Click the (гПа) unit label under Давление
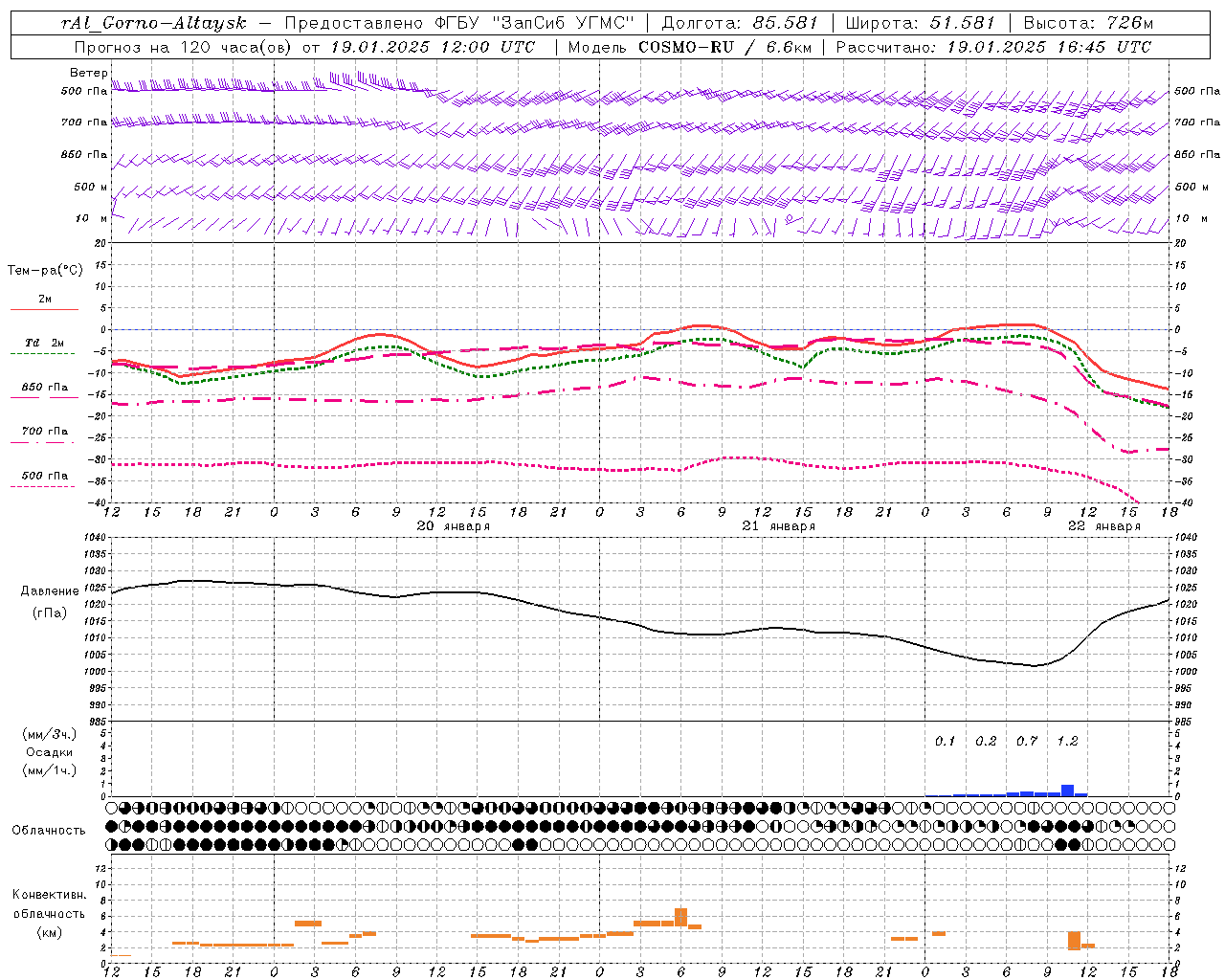Viewport: 1225px width, 980px height. [x=50, y=612]
